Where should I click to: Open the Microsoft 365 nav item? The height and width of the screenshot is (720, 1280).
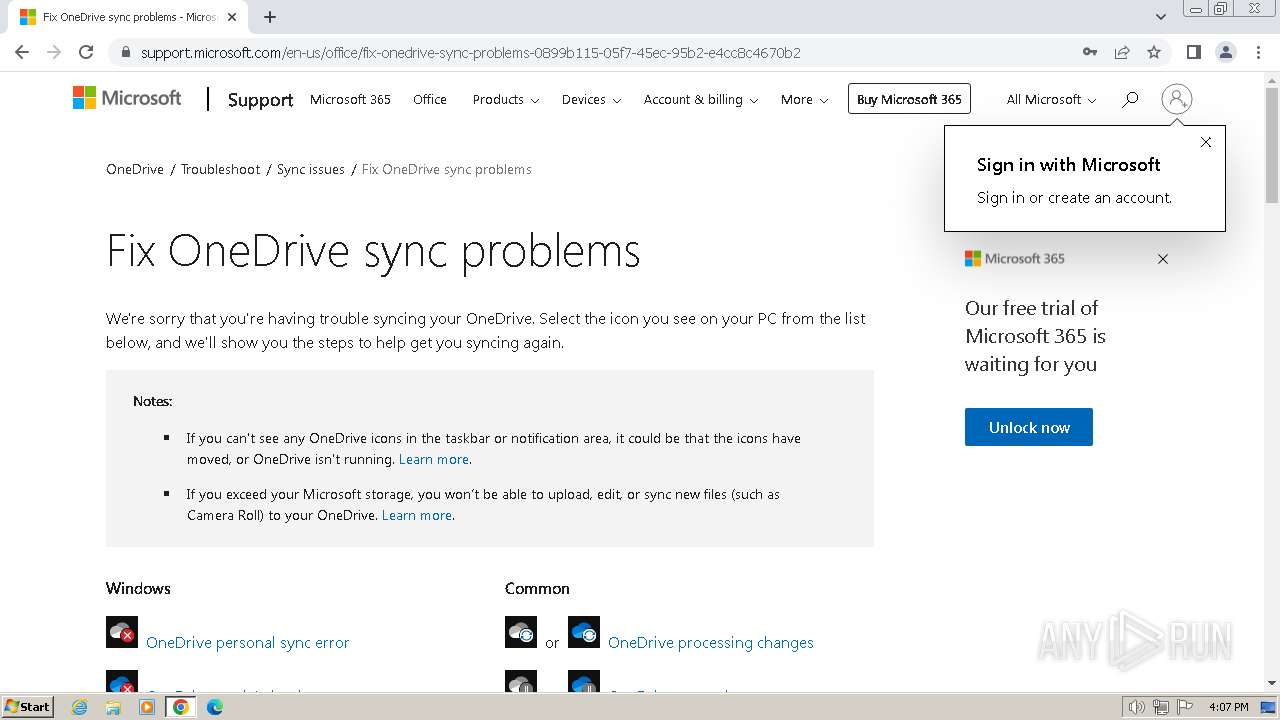tap(350, 99)
